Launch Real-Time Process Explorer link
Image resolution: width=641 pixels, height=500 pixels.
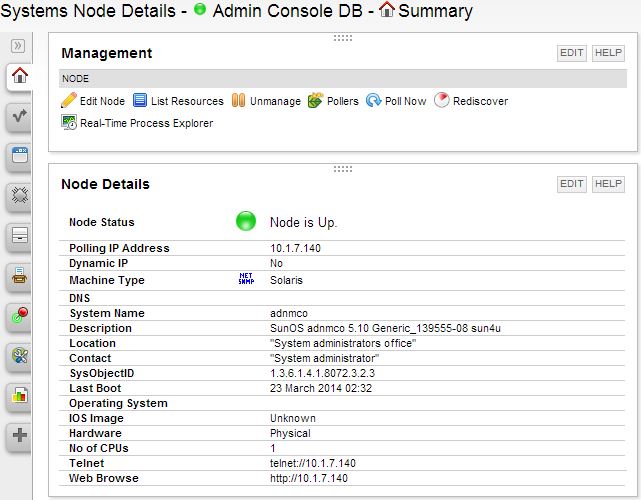tap(146, 123)
